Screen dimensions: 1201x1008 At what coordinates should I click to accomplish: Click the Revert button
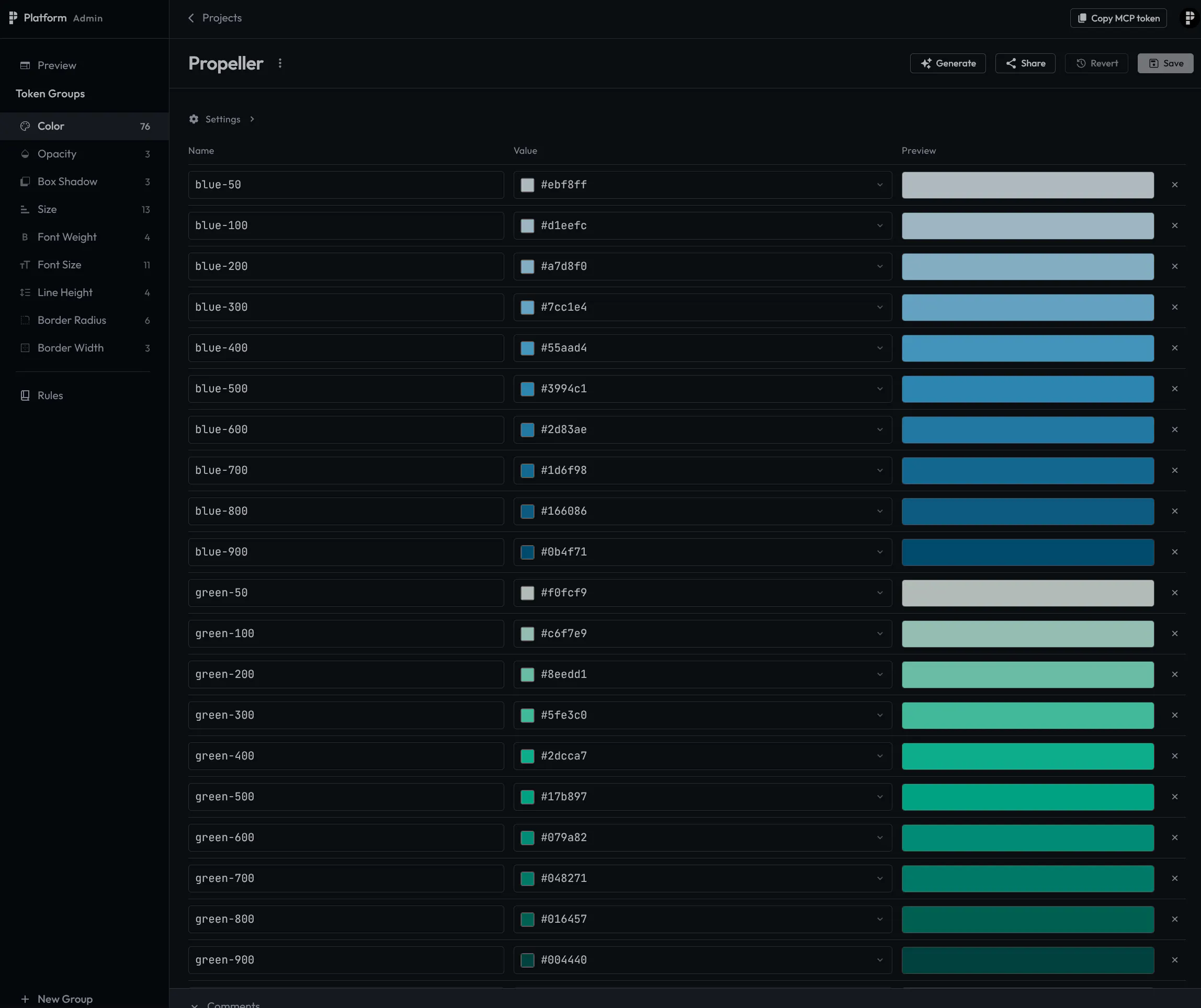tap(1096, 63)
